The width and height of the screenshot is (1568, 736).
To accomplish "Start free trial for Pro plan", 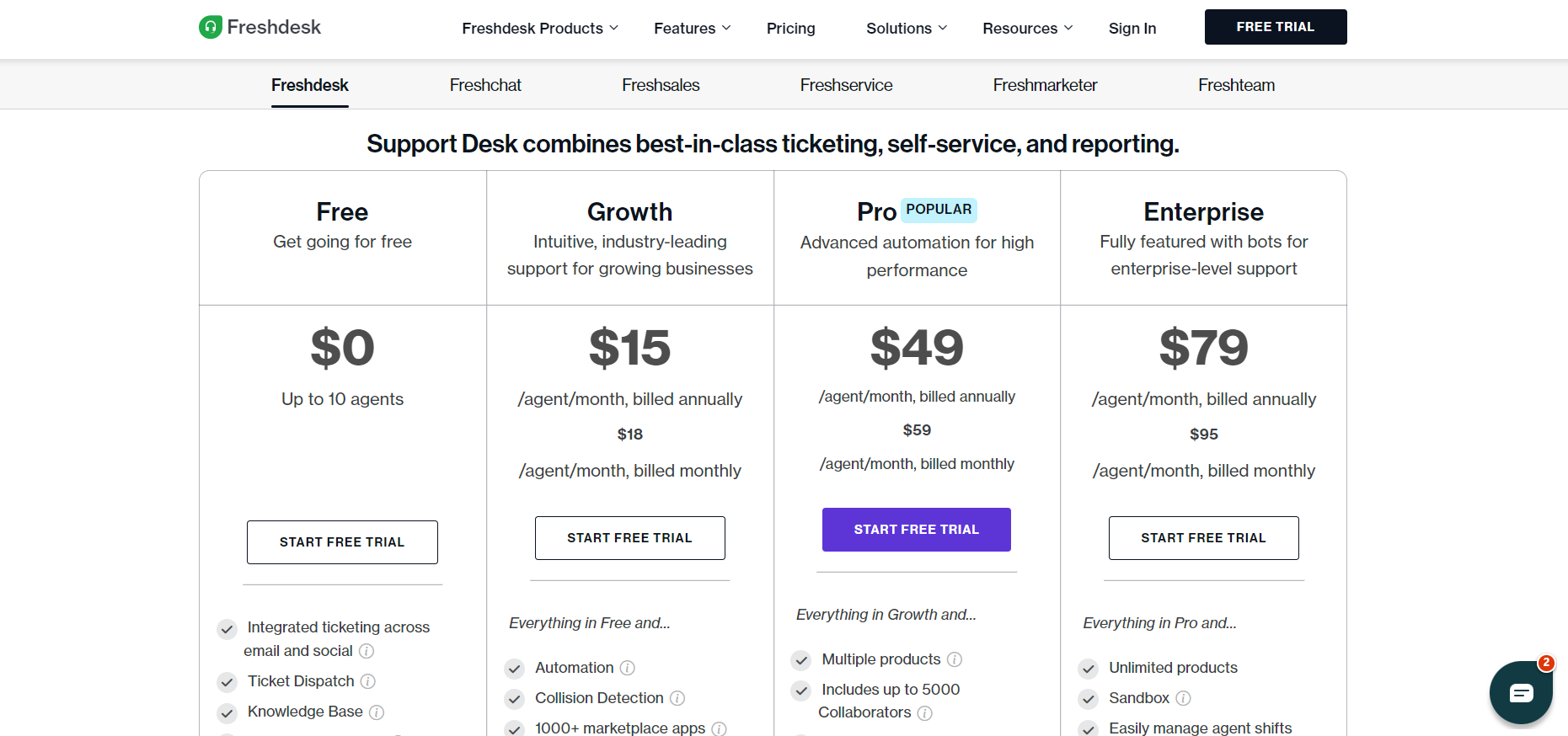I will (x=917, y=530).
